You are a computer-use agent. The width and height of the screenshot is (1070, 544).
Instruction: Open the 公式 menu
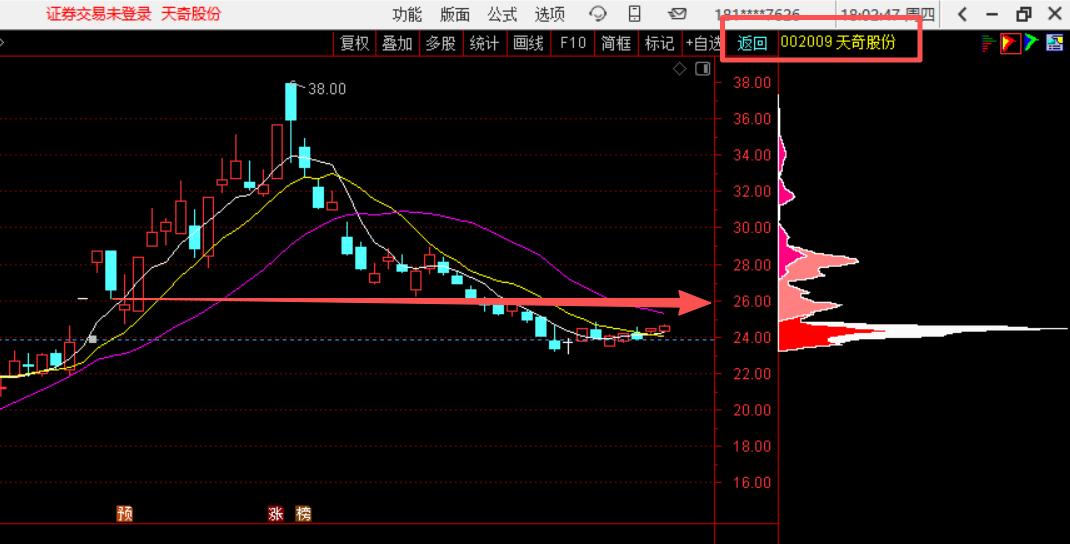tap(502, 14)
